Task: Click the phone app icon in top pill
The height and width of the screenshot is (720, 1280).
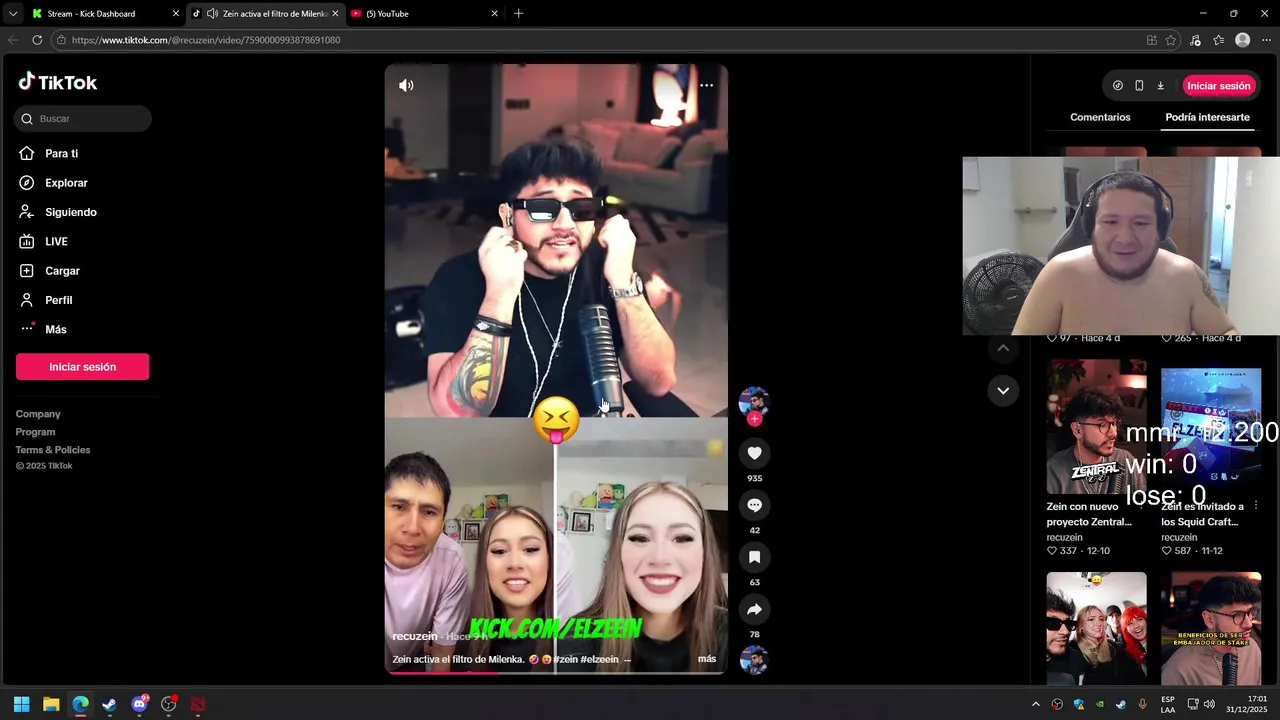Action: point(1139,86)
